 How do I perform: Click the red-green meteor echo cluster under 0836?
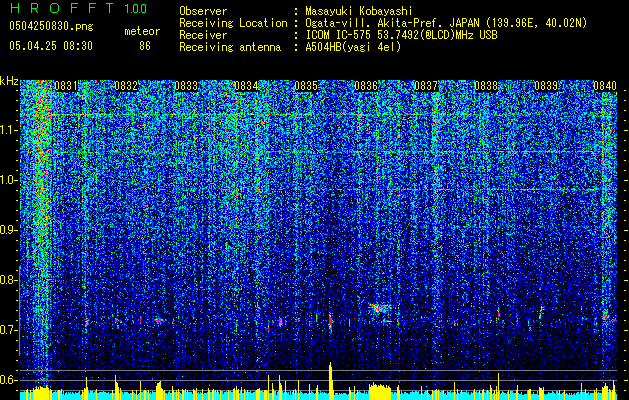(379, 308)
